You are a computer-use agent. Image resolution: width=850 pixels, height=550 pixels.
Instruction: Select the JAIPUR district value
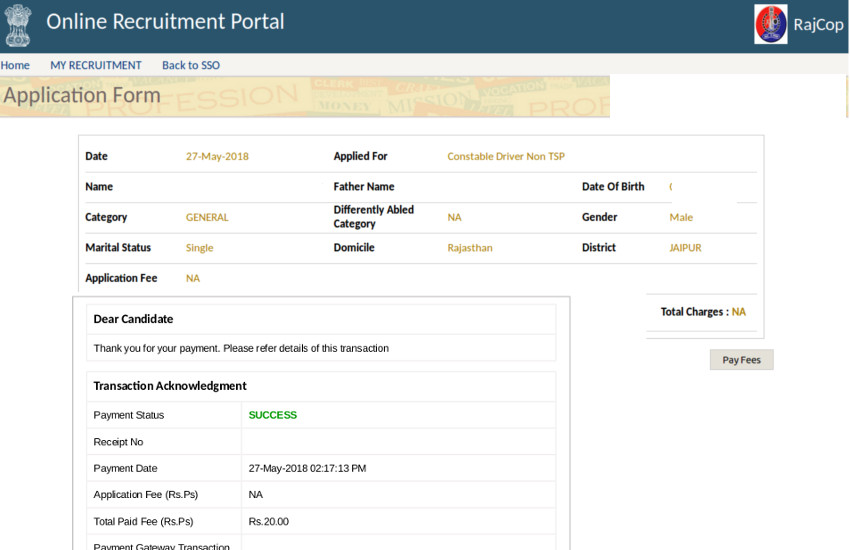click(x=685, y=248)
